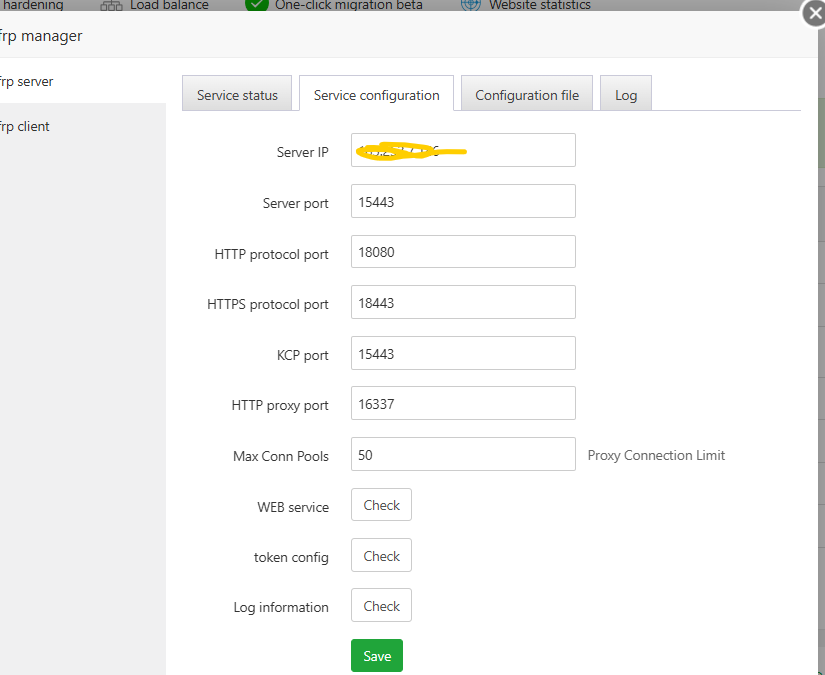Click the Load balance icon
825x675 pixels.
click(111, 5)
